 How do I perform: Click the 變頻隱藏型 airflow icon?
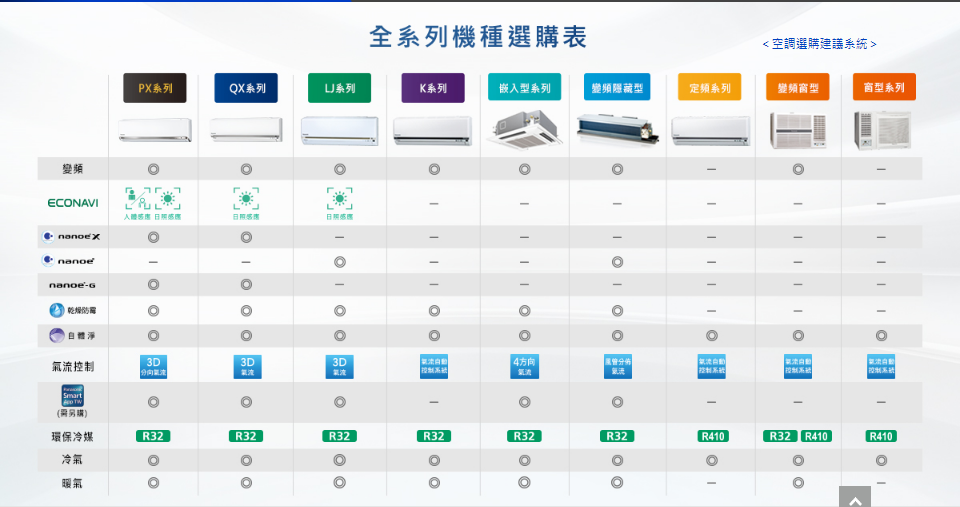tap(618, 366)
